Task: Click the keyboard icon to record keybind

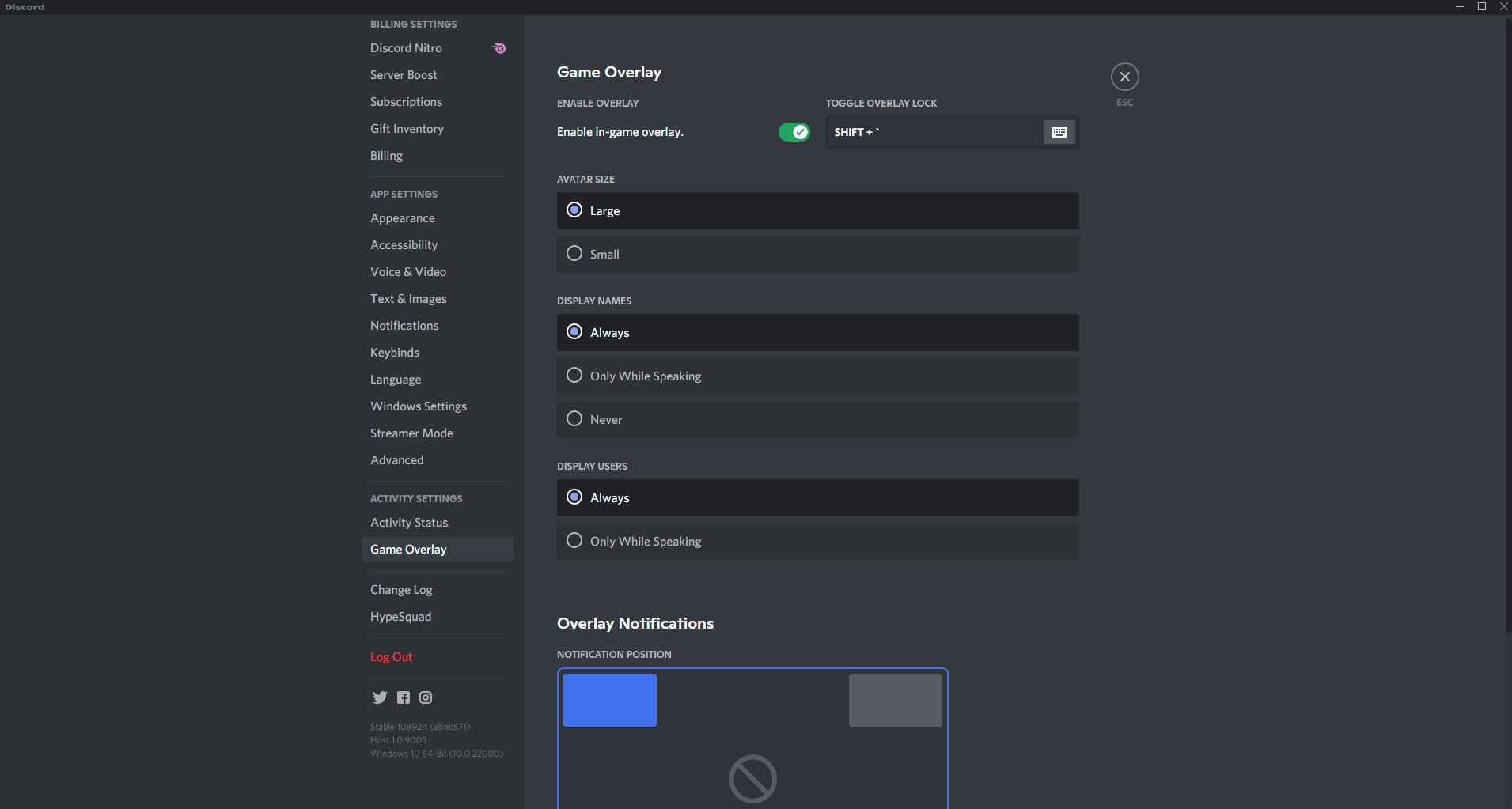Action: 1059,132
